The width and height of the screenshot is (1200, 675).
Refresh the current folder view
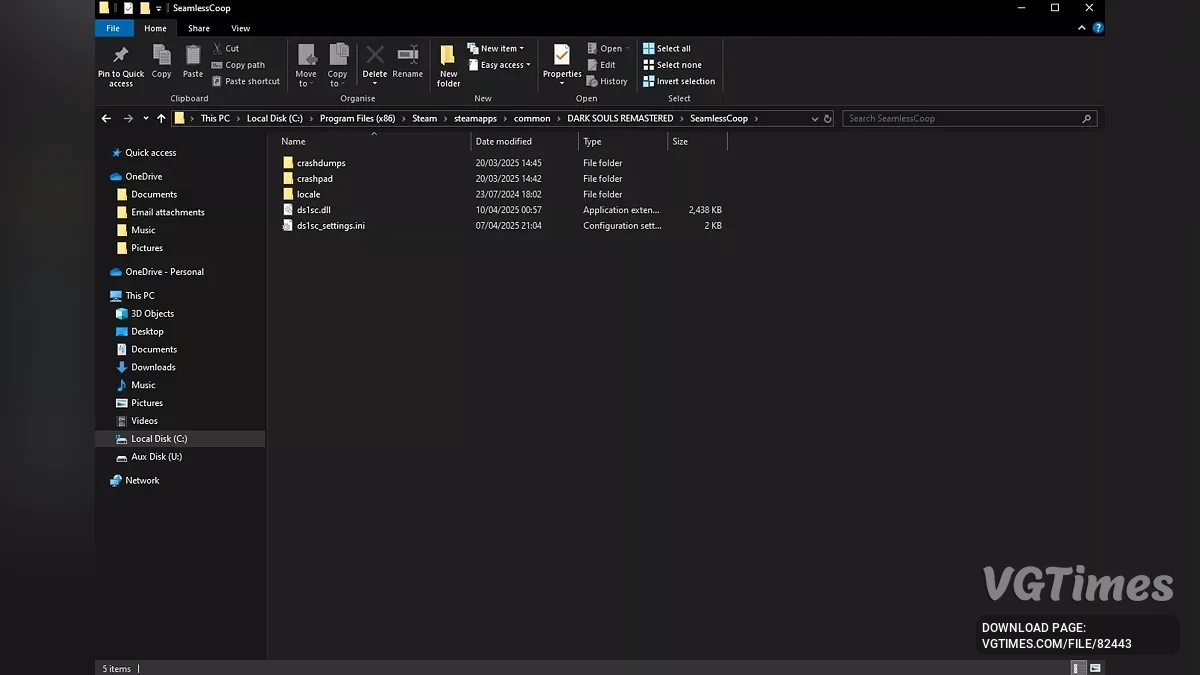[x=827, y=118]
